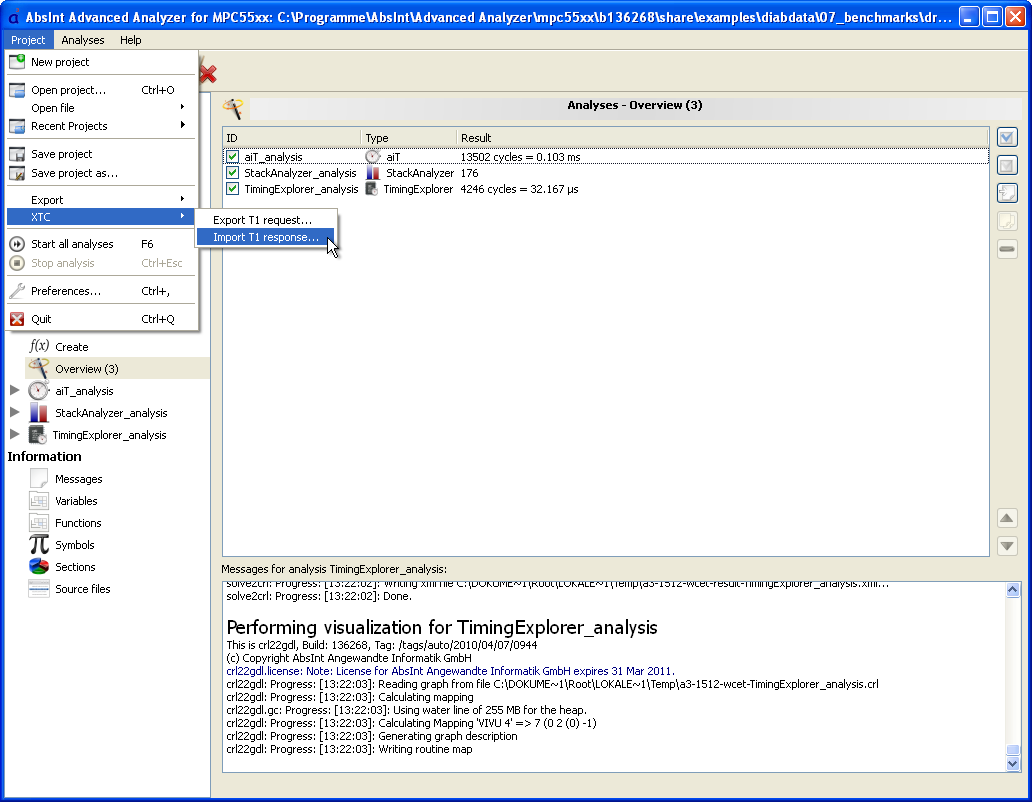Sort table by the Result column header
Screen dimensions: 1032x802
coord(722,138)
